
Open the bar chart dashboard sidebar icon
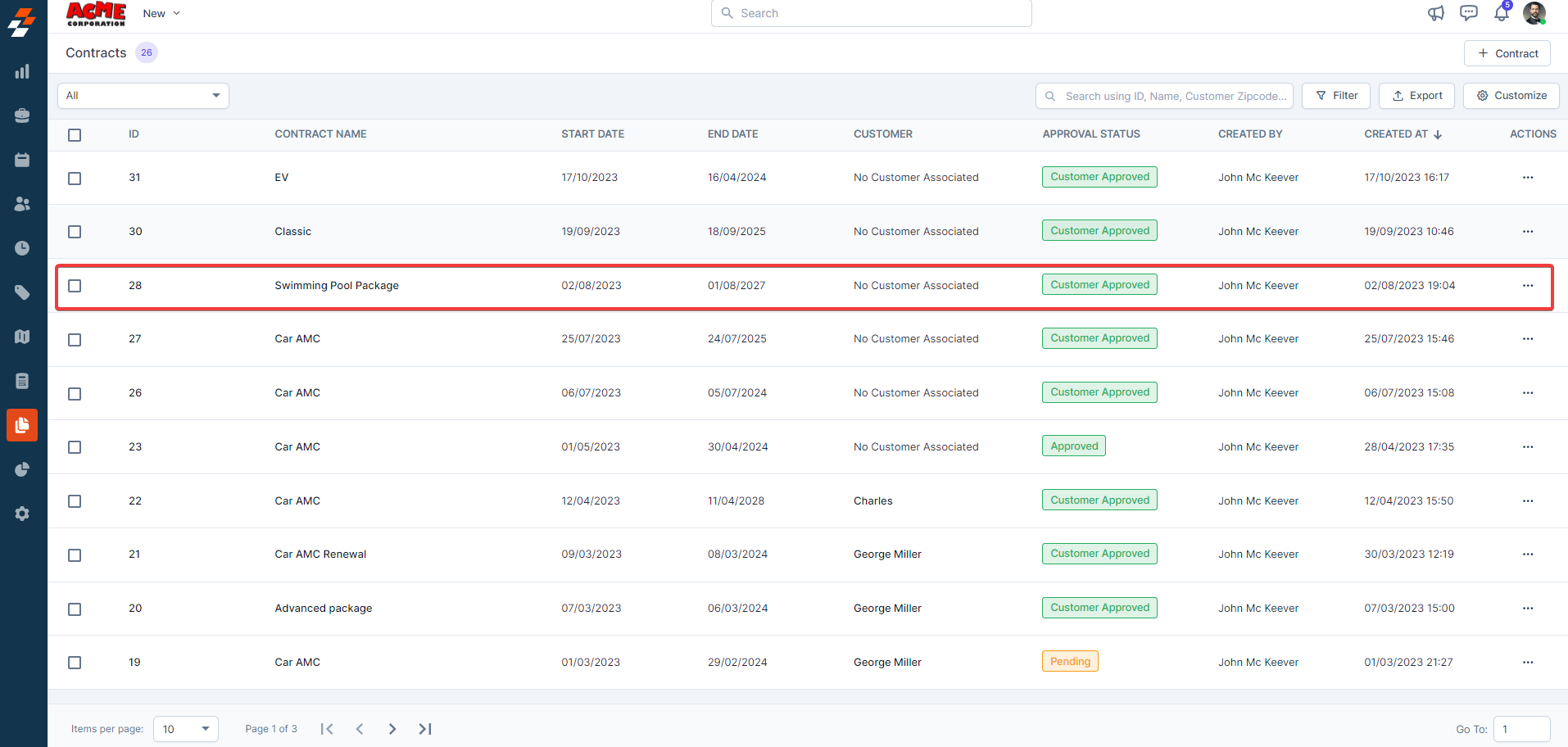[x=22, y=72]
